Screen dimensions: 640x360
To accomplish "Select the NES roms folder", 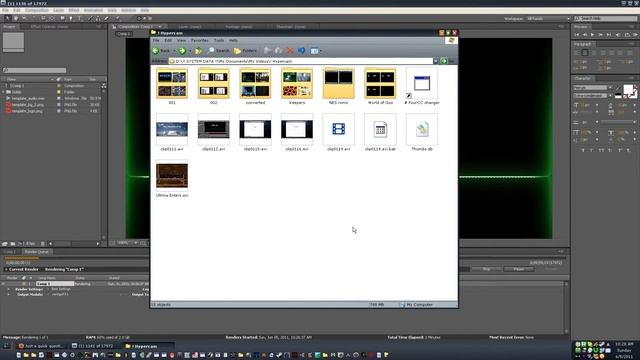I will (x=338, y=84).
